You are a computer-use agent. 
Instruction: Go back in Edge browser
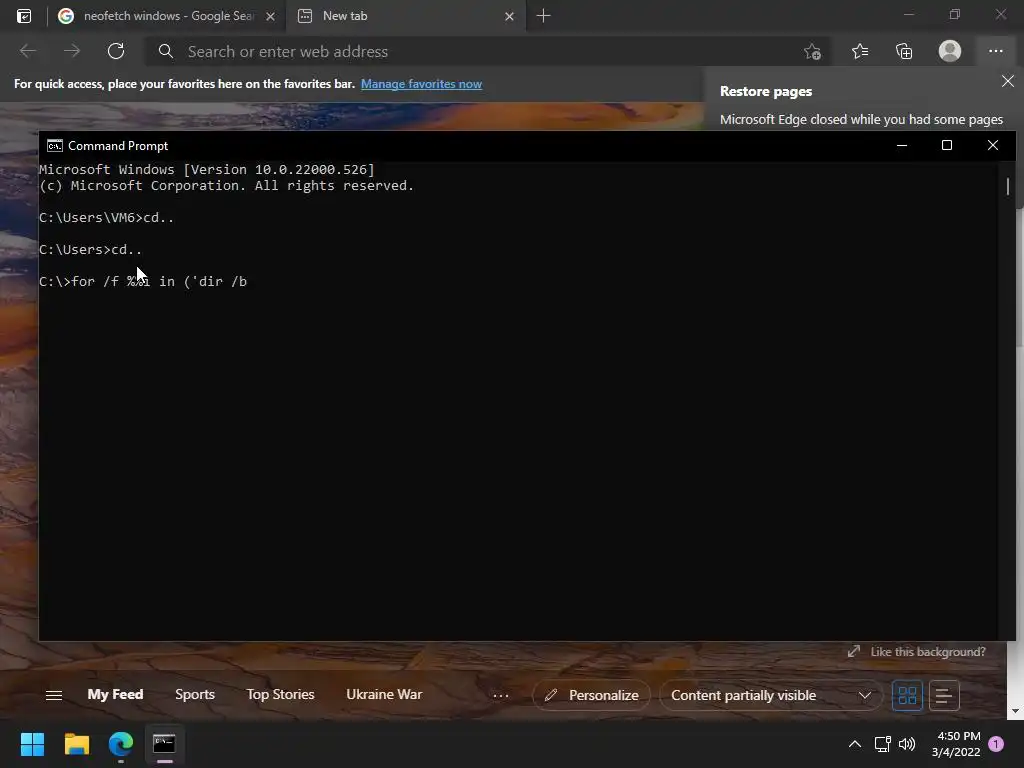pyautogui.click(x=27, y=51)
